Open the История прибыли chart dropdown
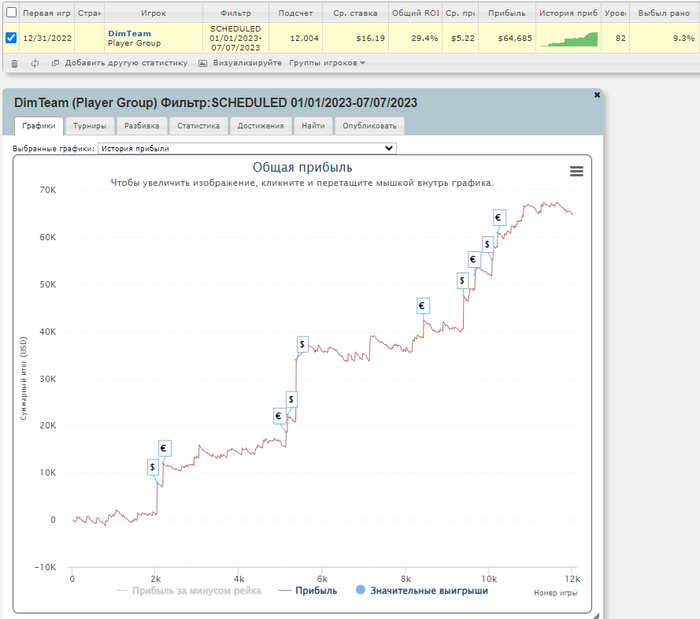 pos(247,149)
